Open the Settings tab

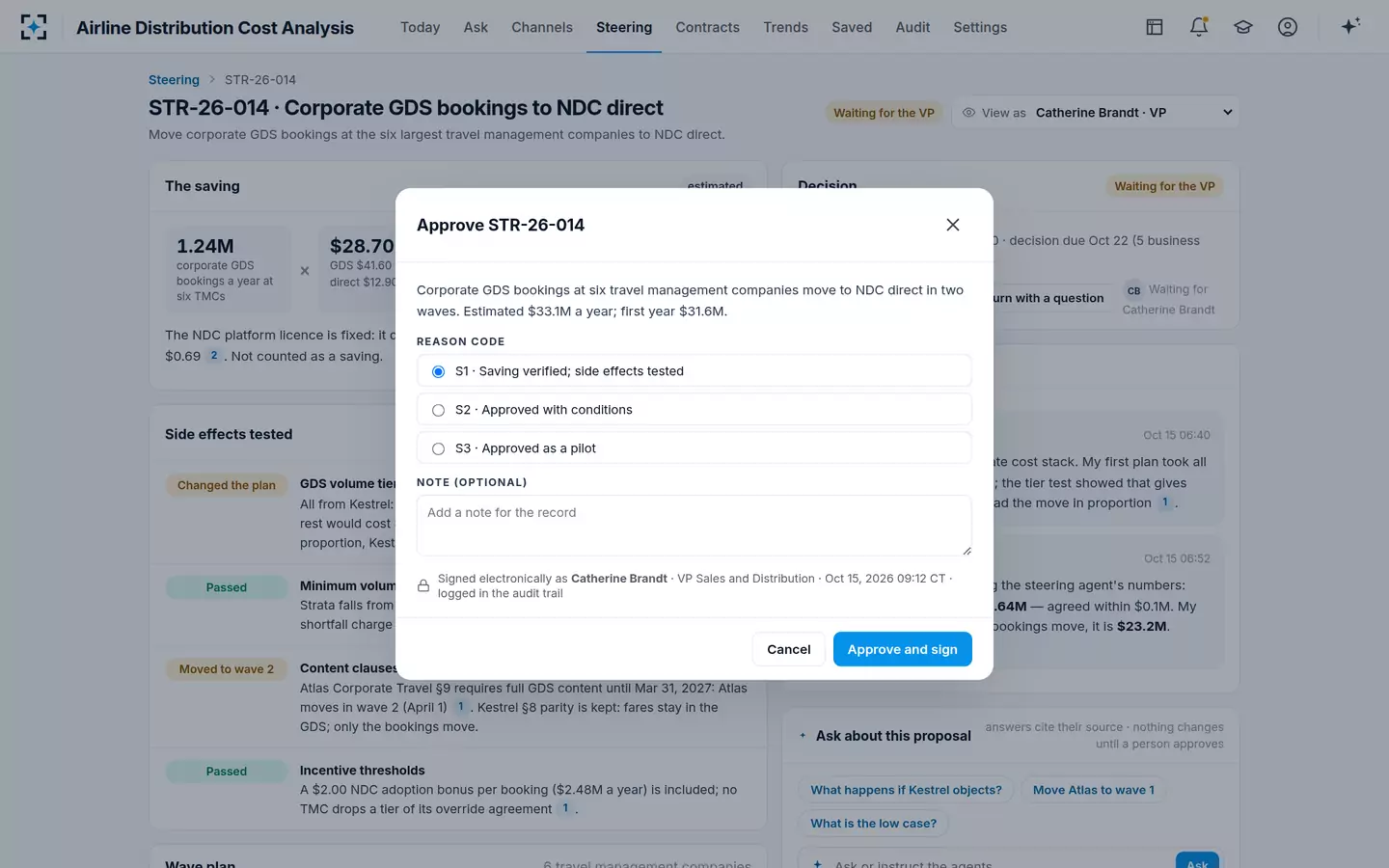click(980, 27)
